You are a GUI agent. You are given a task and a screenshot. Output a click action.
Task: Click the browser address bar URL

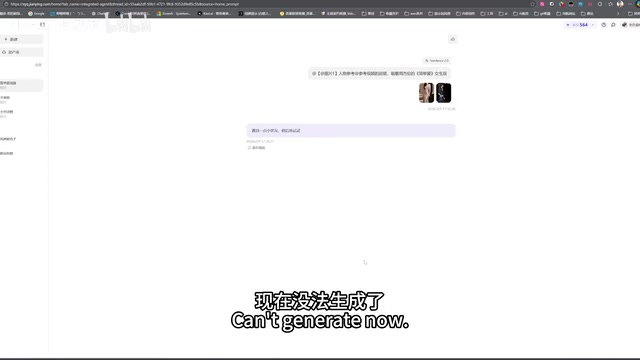(124, 4)
